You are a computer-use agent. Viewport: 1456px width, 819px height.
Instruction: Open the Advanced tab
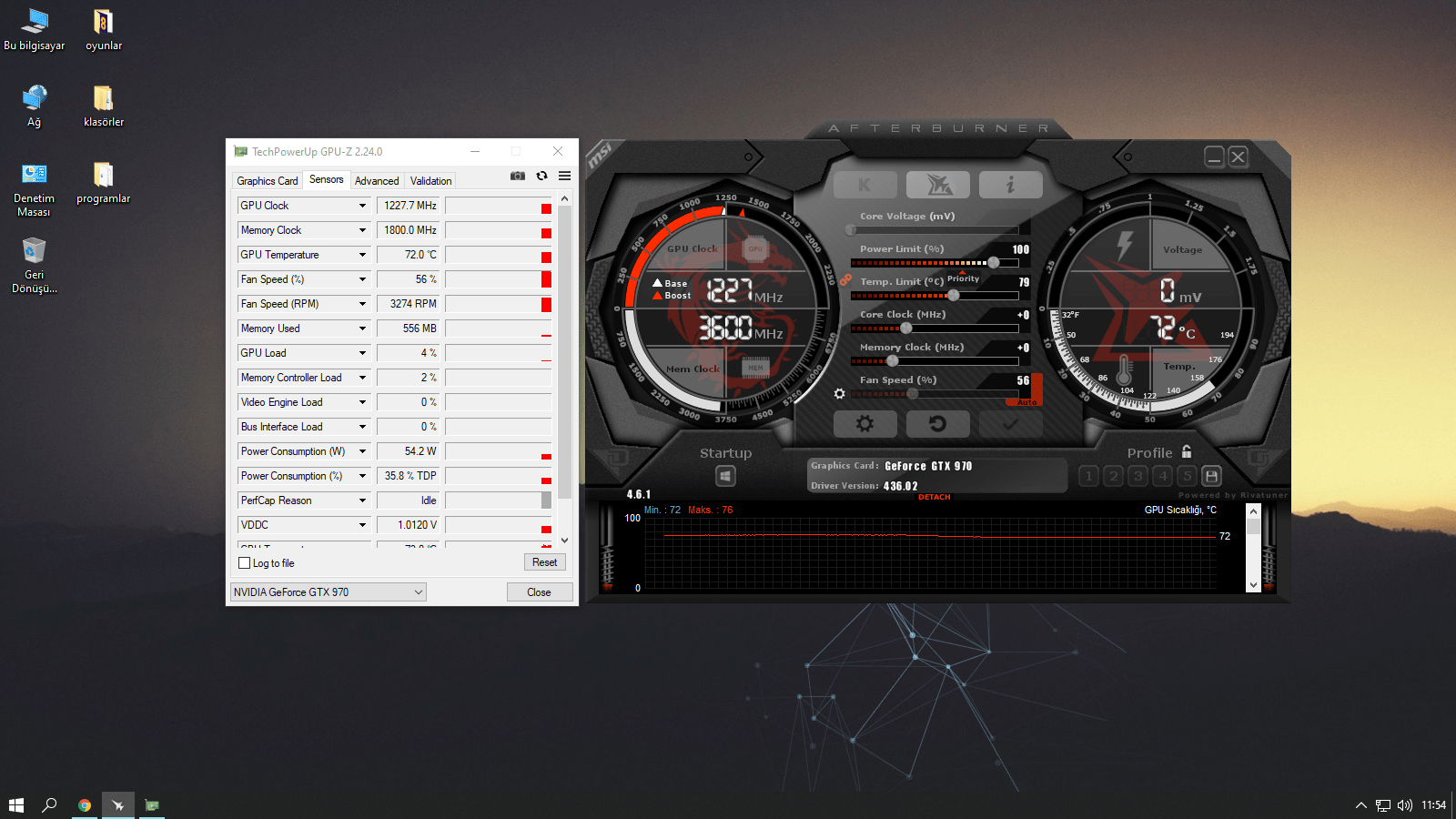377,181
